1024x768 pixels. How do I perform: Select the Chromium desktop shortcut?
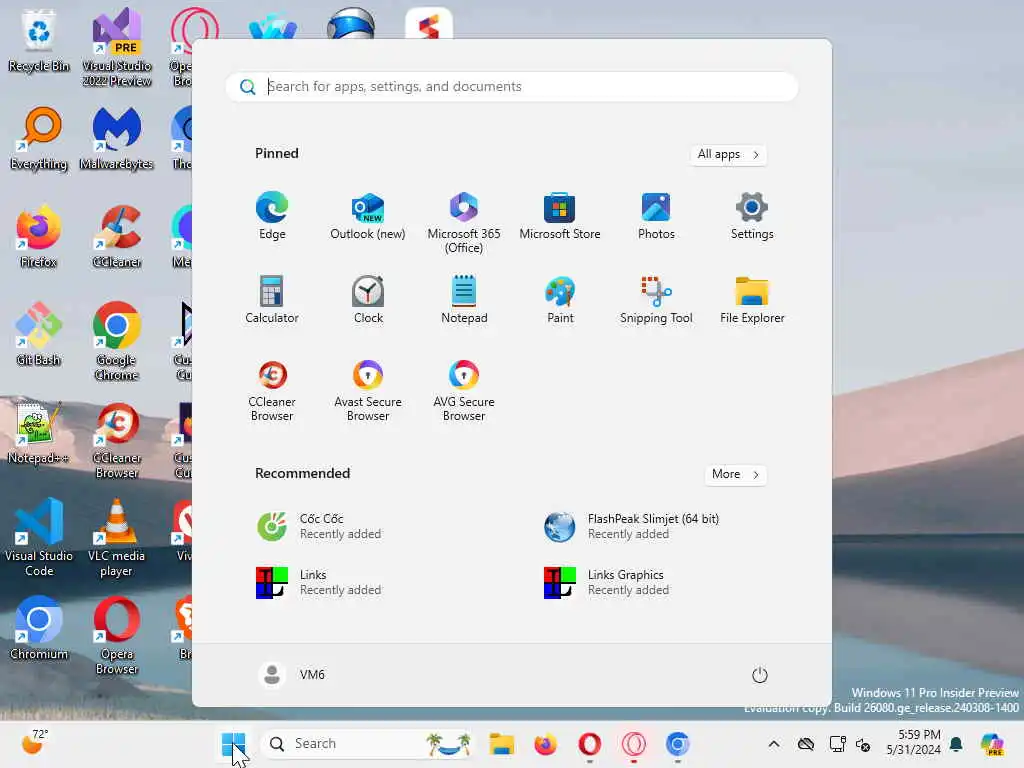tap(39, 628)
